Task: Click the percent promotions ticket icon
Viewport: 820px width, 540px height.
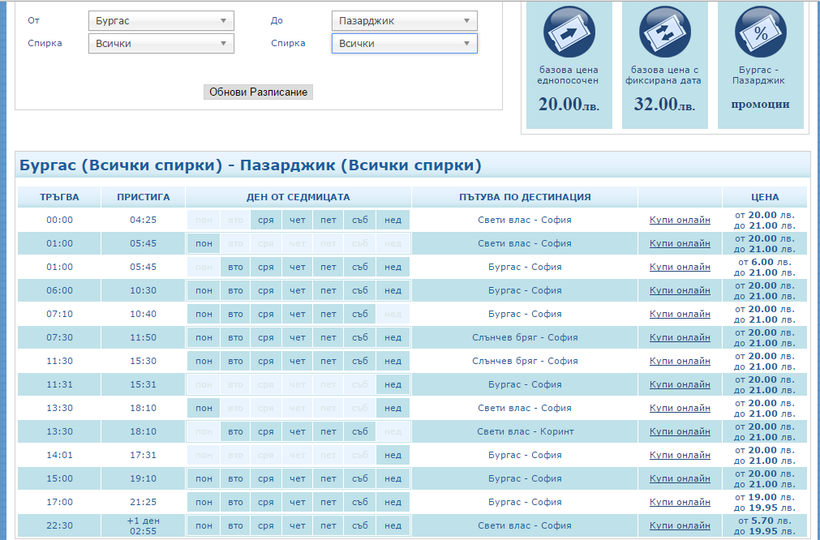Action: 760,31
